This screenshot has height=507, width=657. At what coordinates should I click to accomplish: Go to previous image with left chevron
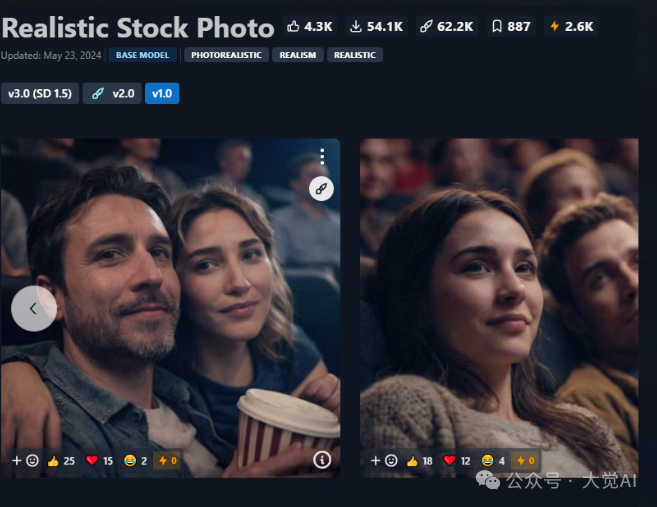34,309
